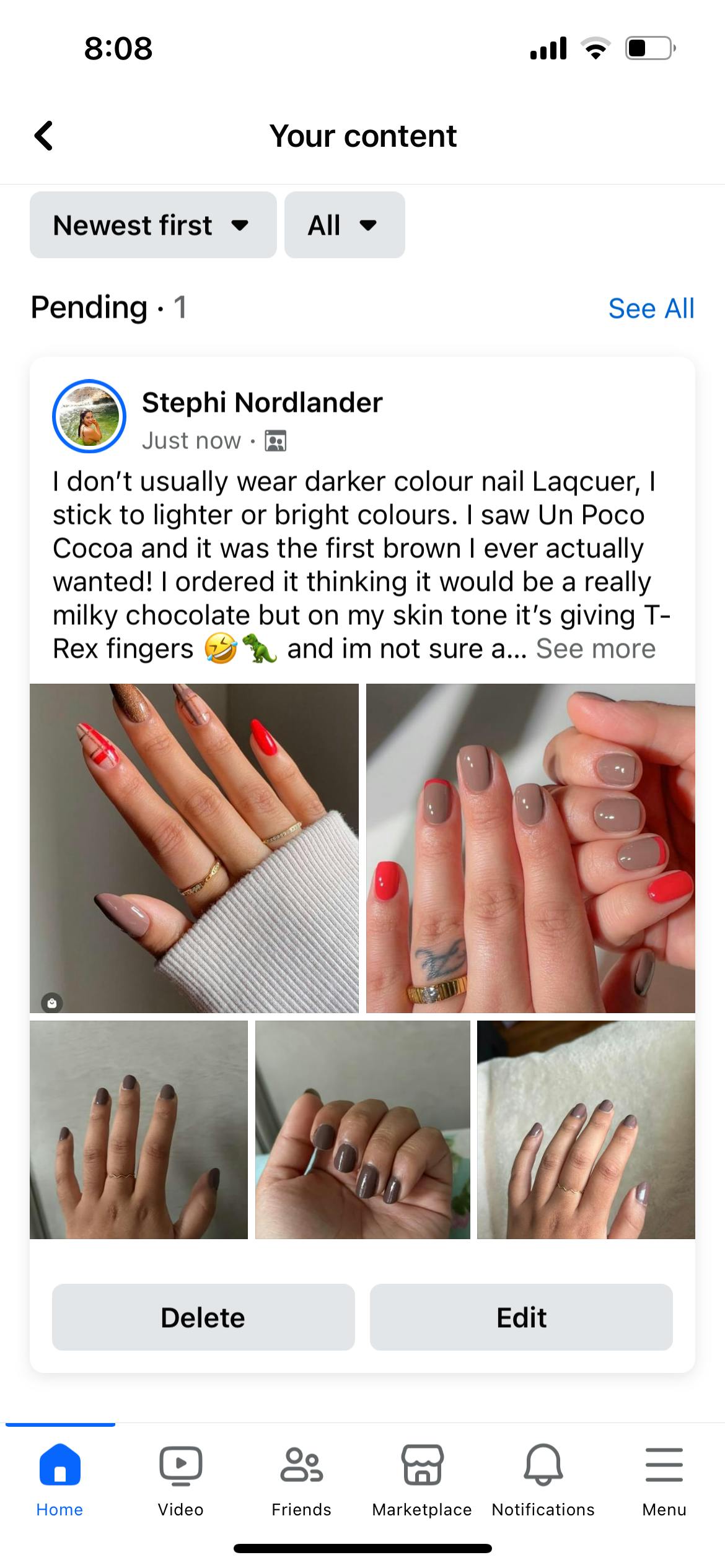Tap the group audience icon beside Just now
The width and height of the screenshot is (725, 1568).
pos(276,441)
